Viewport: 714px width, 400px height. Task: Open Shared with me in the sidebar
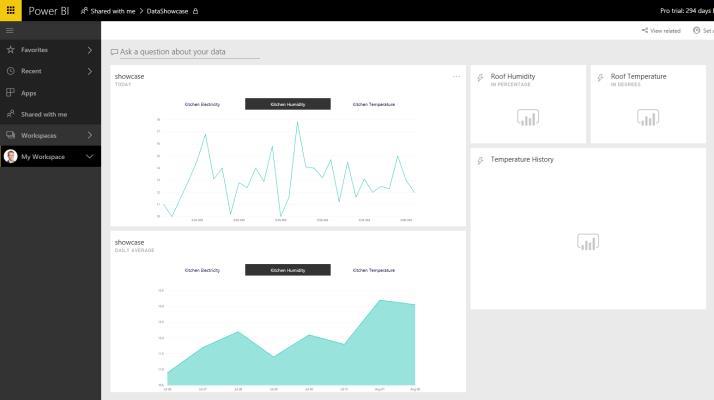point(51,114)
